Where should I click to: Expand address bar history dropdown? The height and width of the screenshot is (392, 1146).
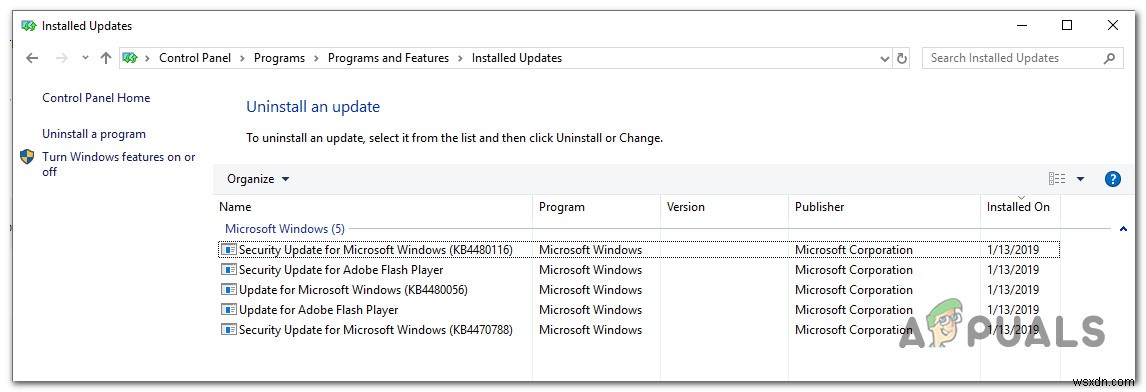pyautogui.click(x=884, y=59)
